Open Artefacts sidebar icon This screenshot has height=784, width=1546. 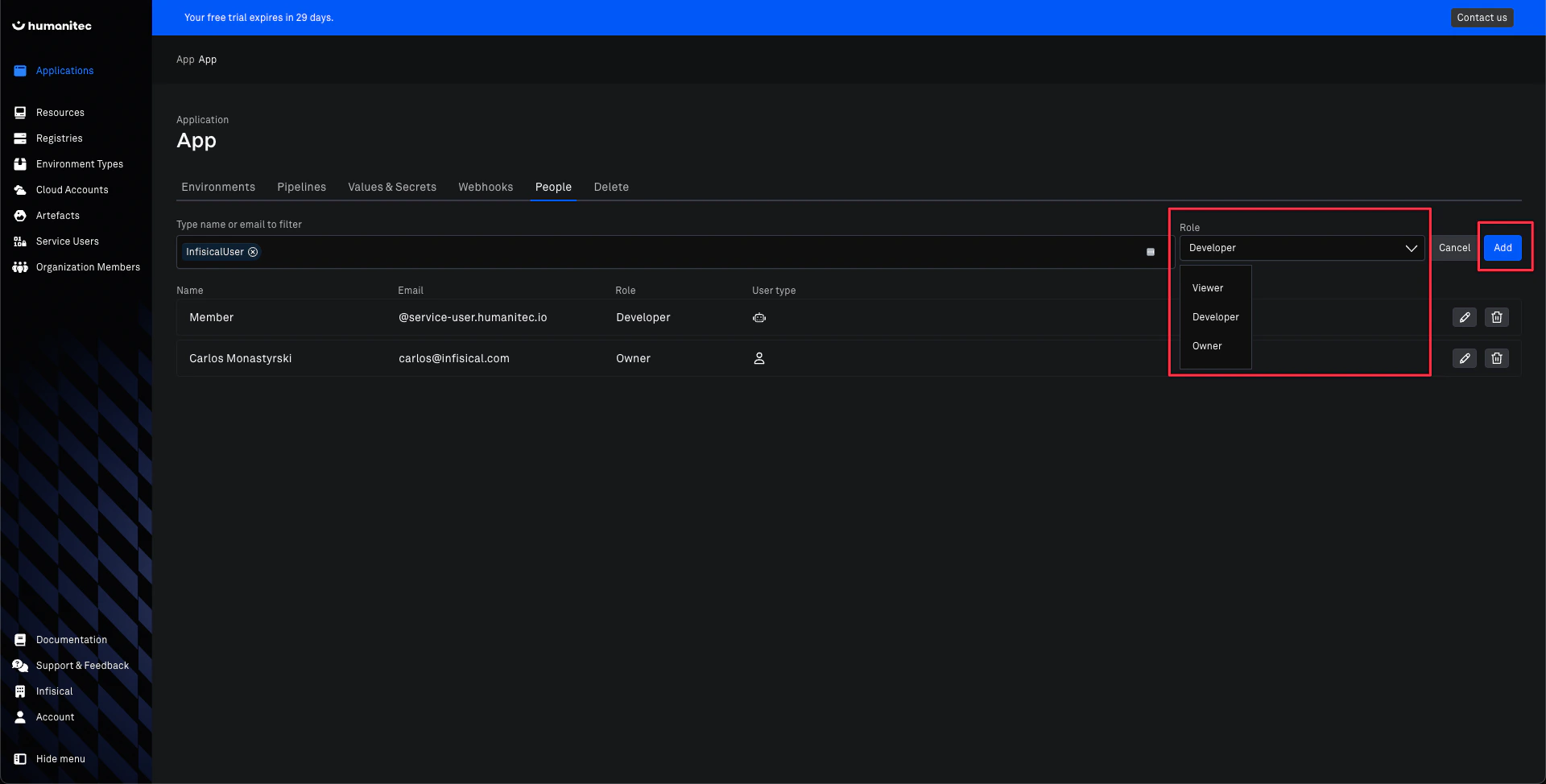[20, 216]
